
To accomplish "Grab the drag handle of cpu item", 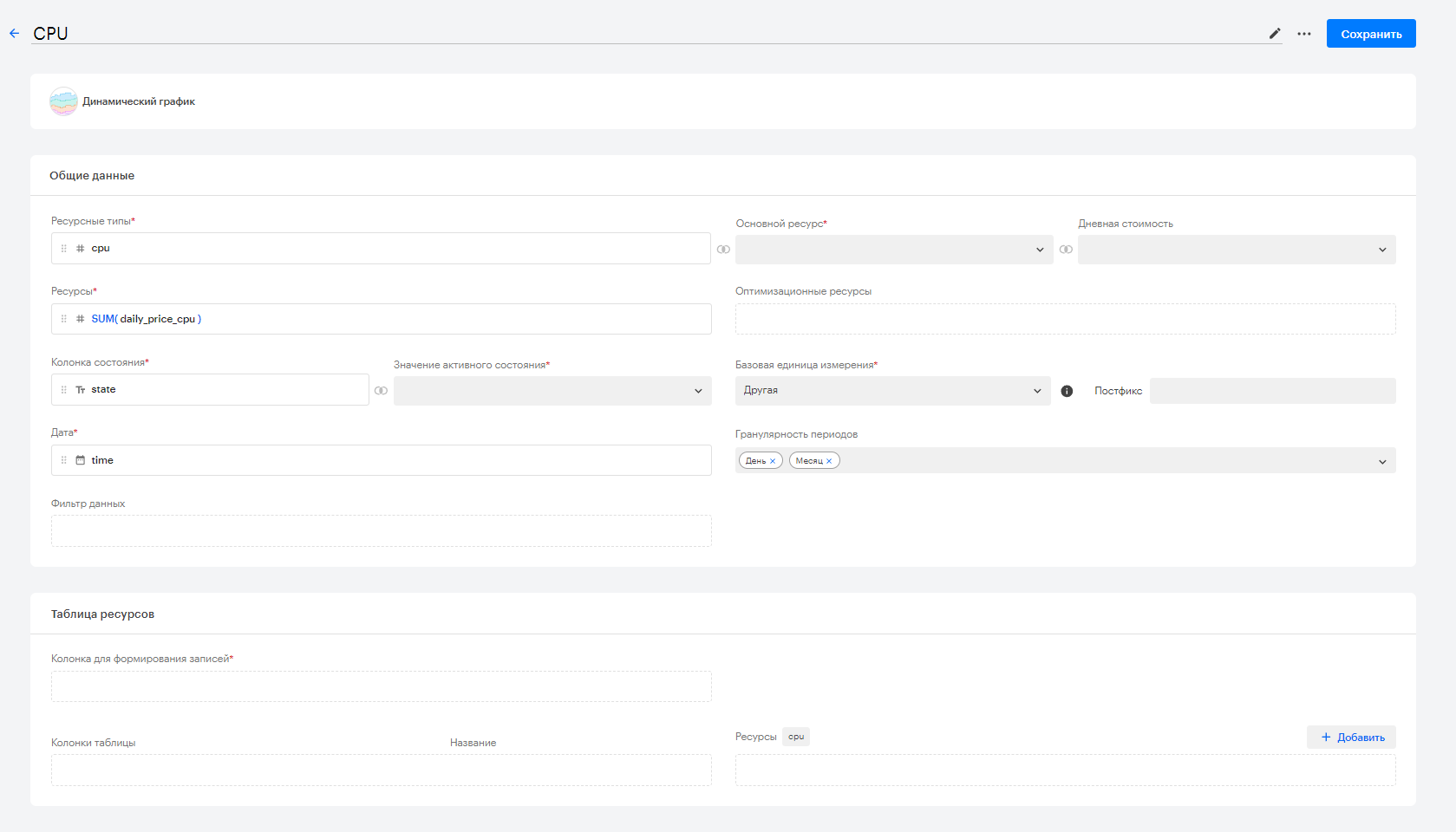I will point(63,249).
